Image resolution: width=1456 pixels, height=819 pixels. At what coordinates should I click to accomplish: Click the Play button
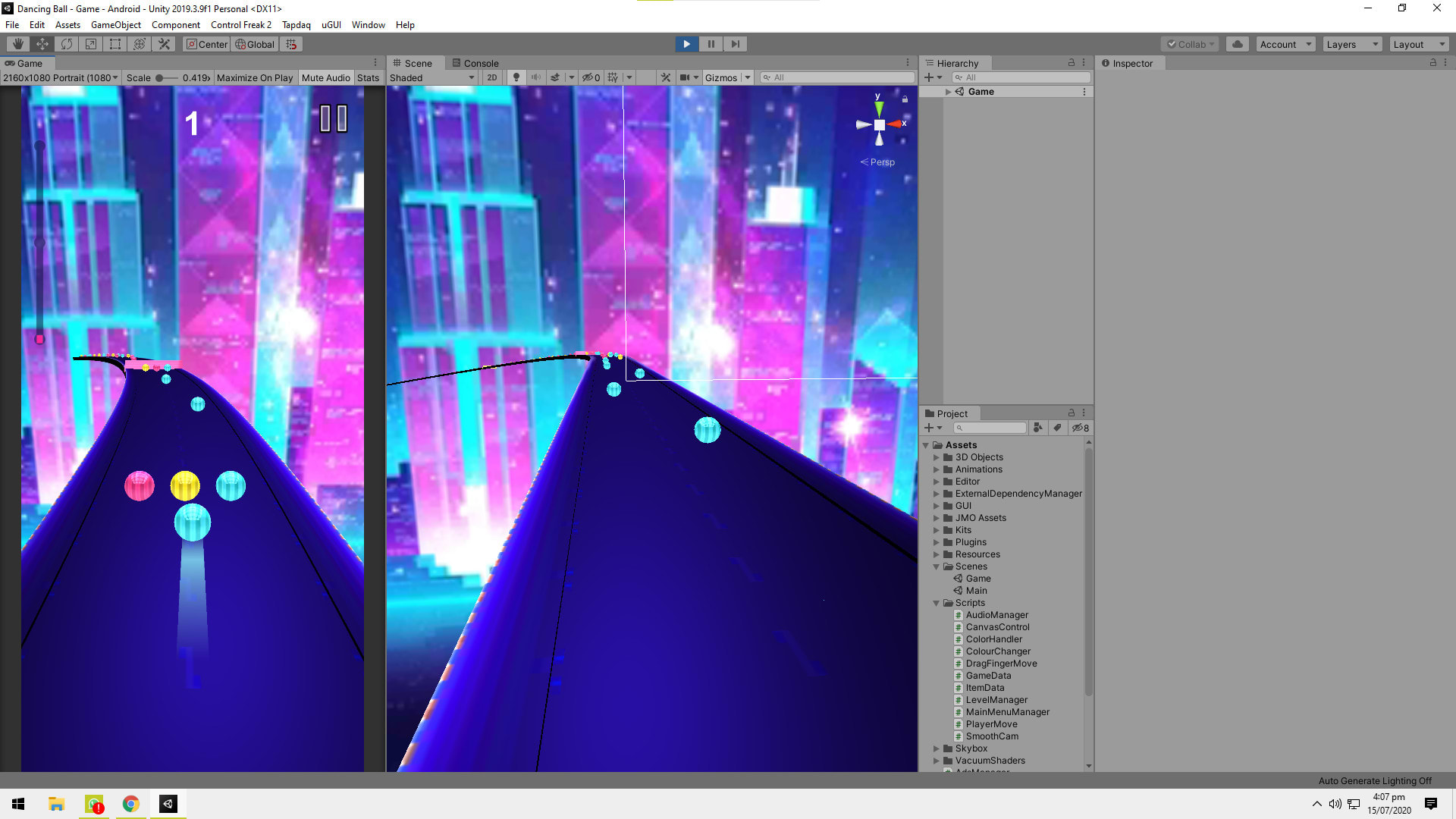686,44
